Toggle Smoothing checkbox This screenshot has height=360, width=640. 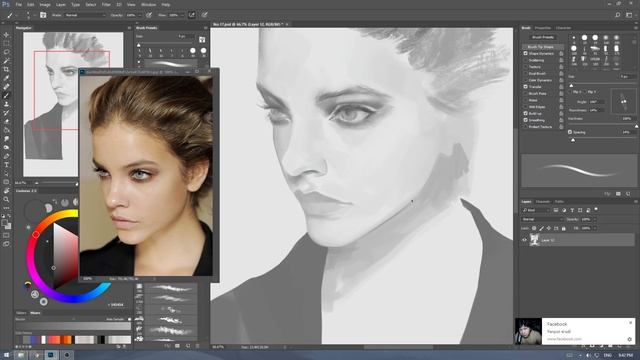coord(526,120)
